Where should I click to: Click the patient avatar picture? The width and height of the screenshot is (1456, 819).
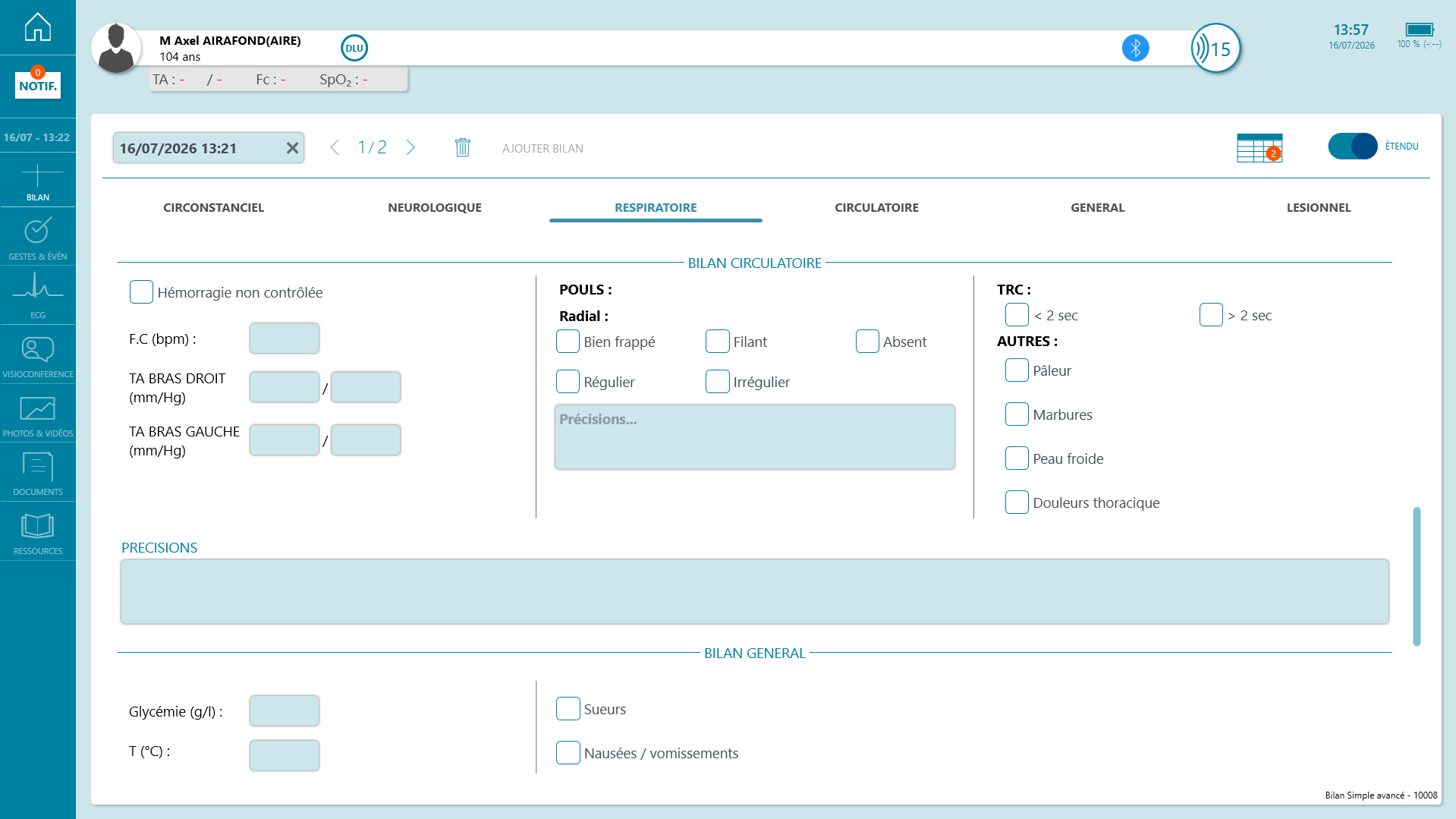pos(116,48)
